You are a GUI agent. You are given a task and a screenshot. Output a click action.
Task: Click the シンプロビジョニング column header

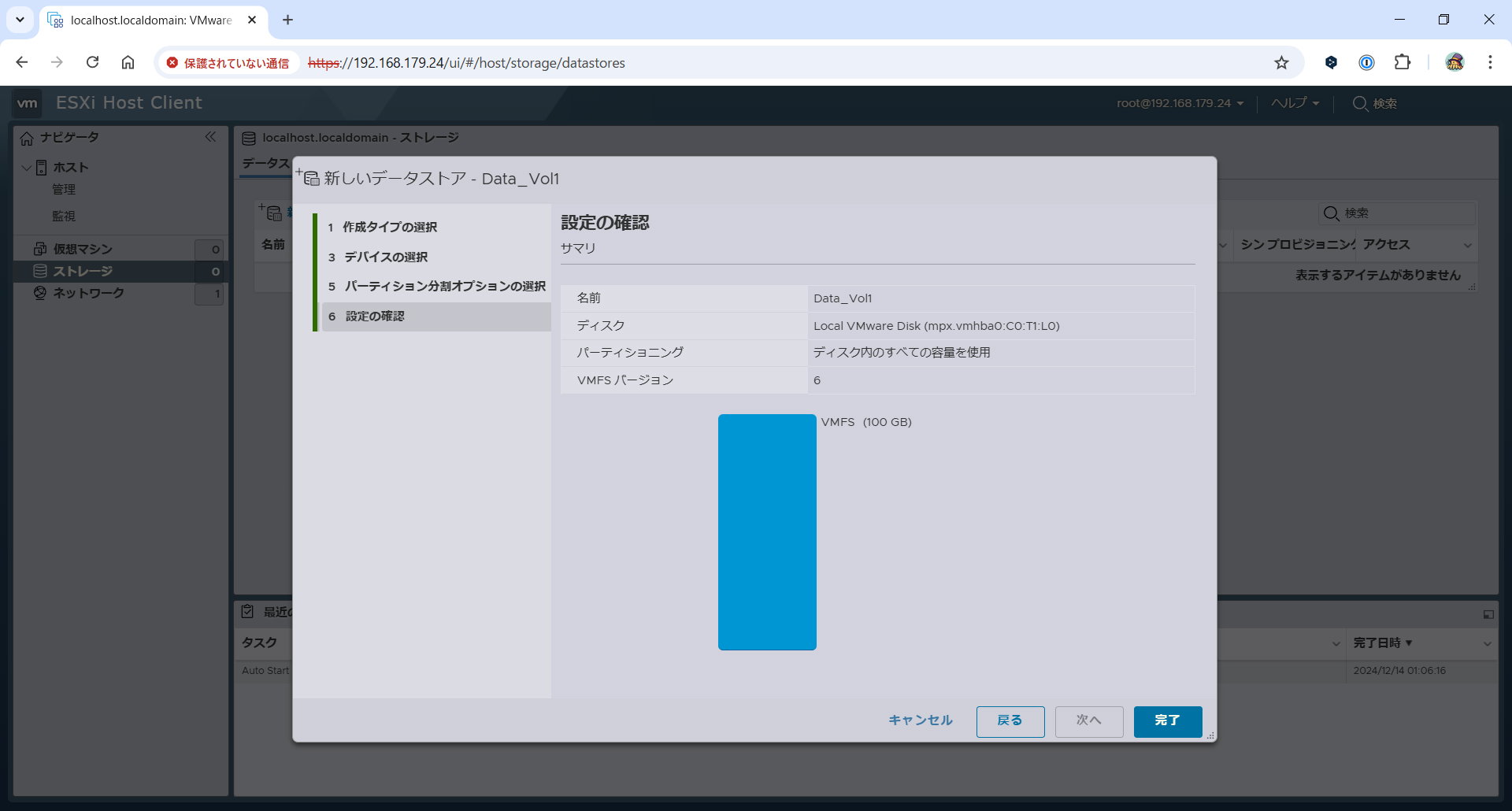pos(1298,245)
